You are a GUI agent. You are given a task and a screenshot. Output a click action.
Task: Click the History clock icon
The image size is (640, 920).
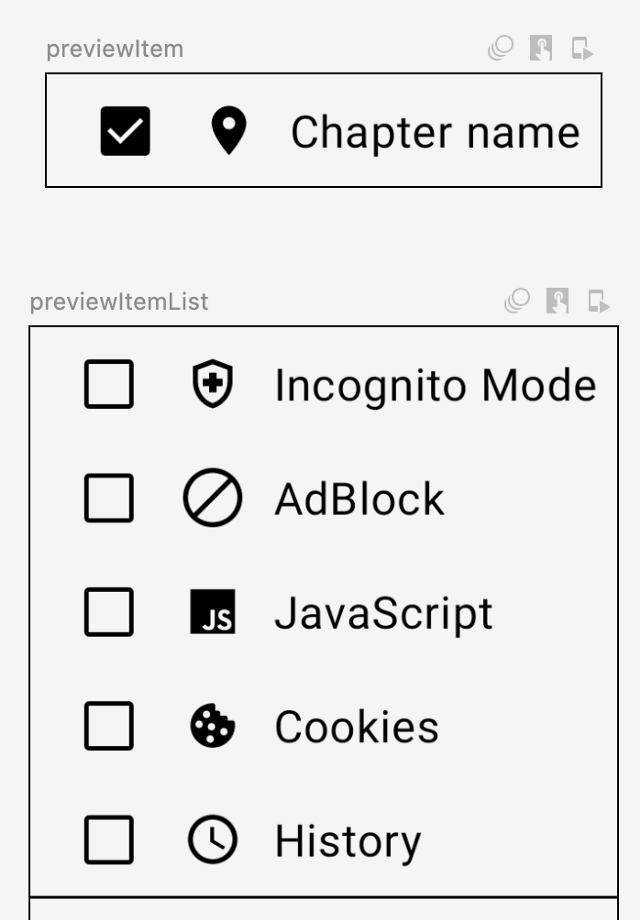pos(212,840)
